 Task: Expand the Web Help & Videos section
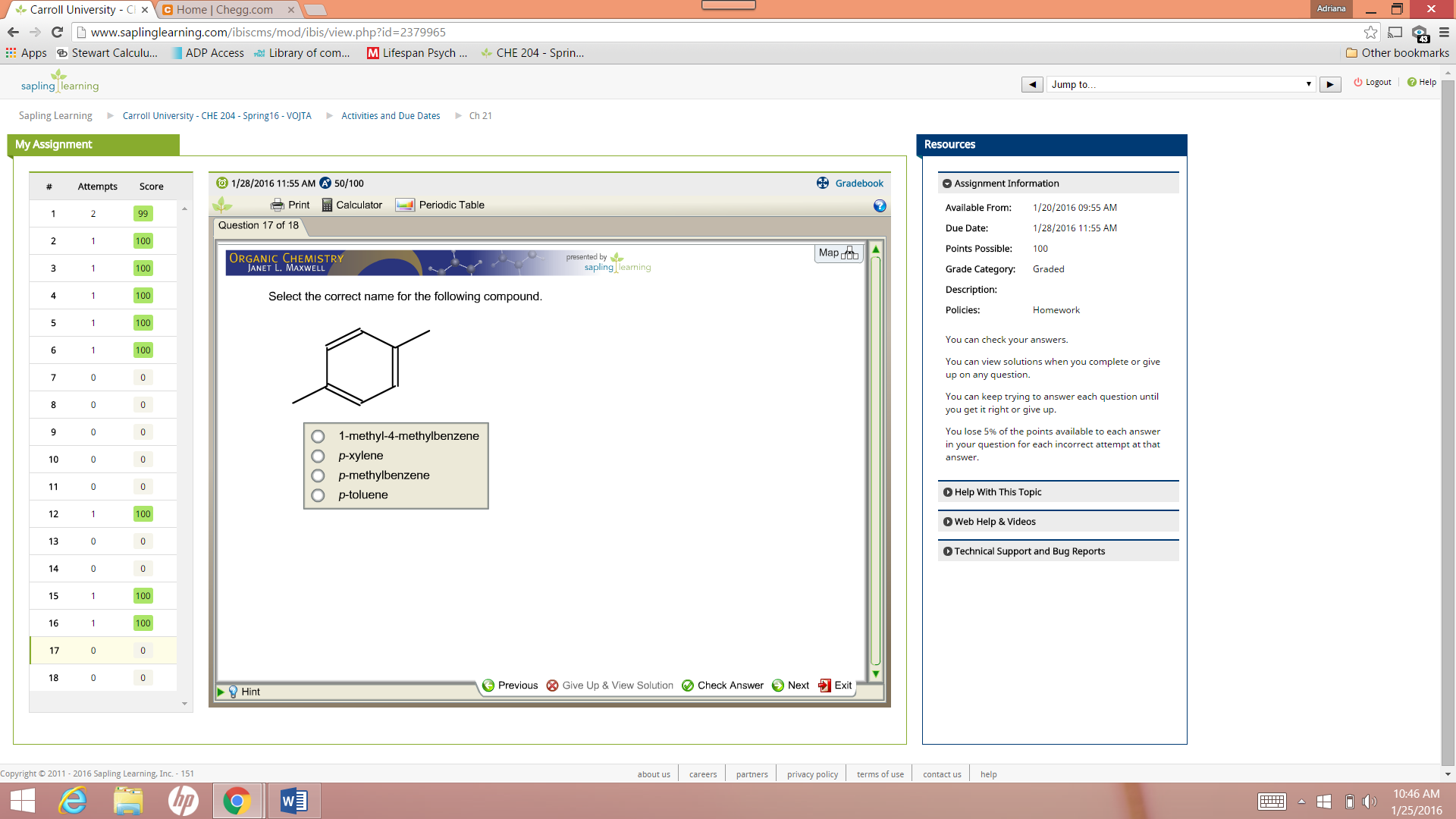click(x=994, y=521)
